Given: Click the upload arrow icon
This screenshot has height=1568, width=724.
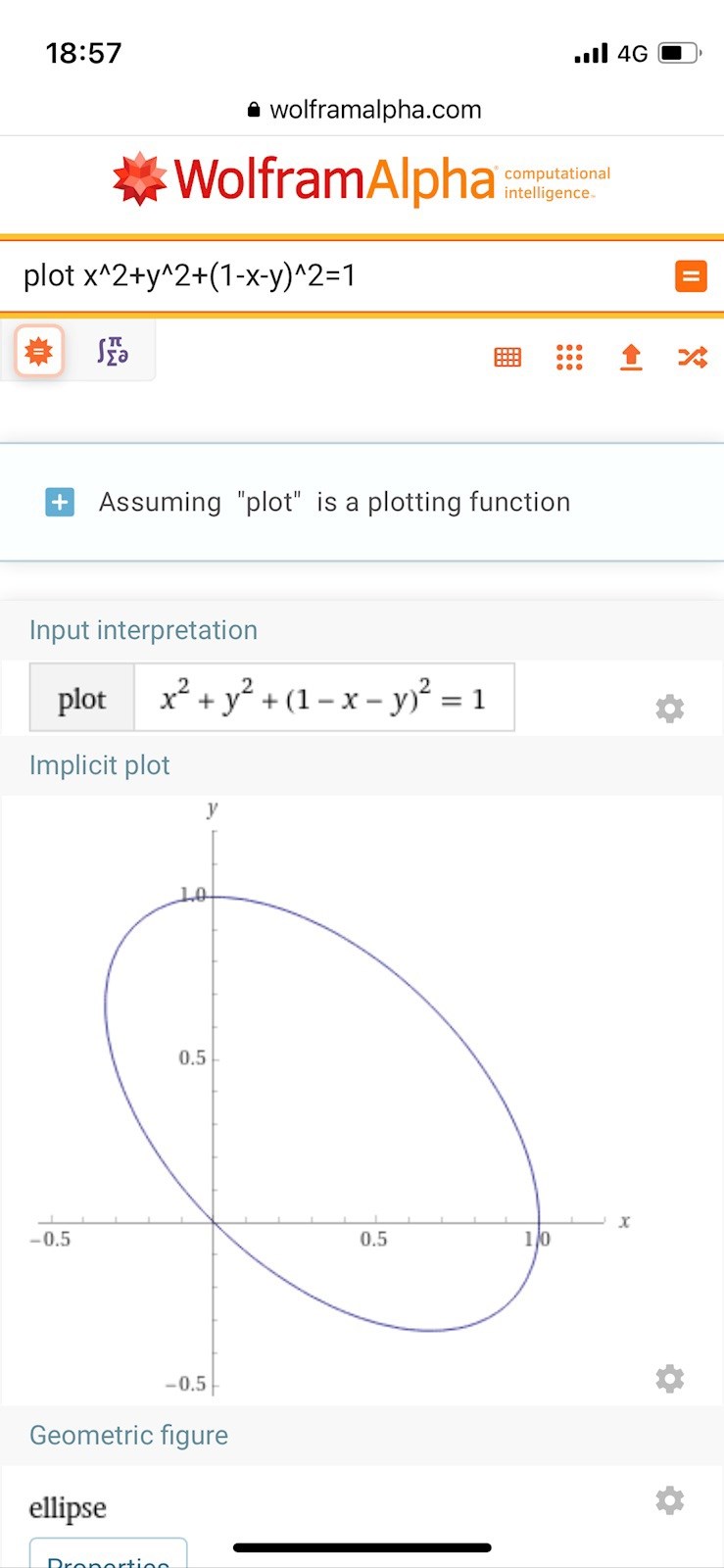Looking at the screenshot, I should (x=632, y=358).
